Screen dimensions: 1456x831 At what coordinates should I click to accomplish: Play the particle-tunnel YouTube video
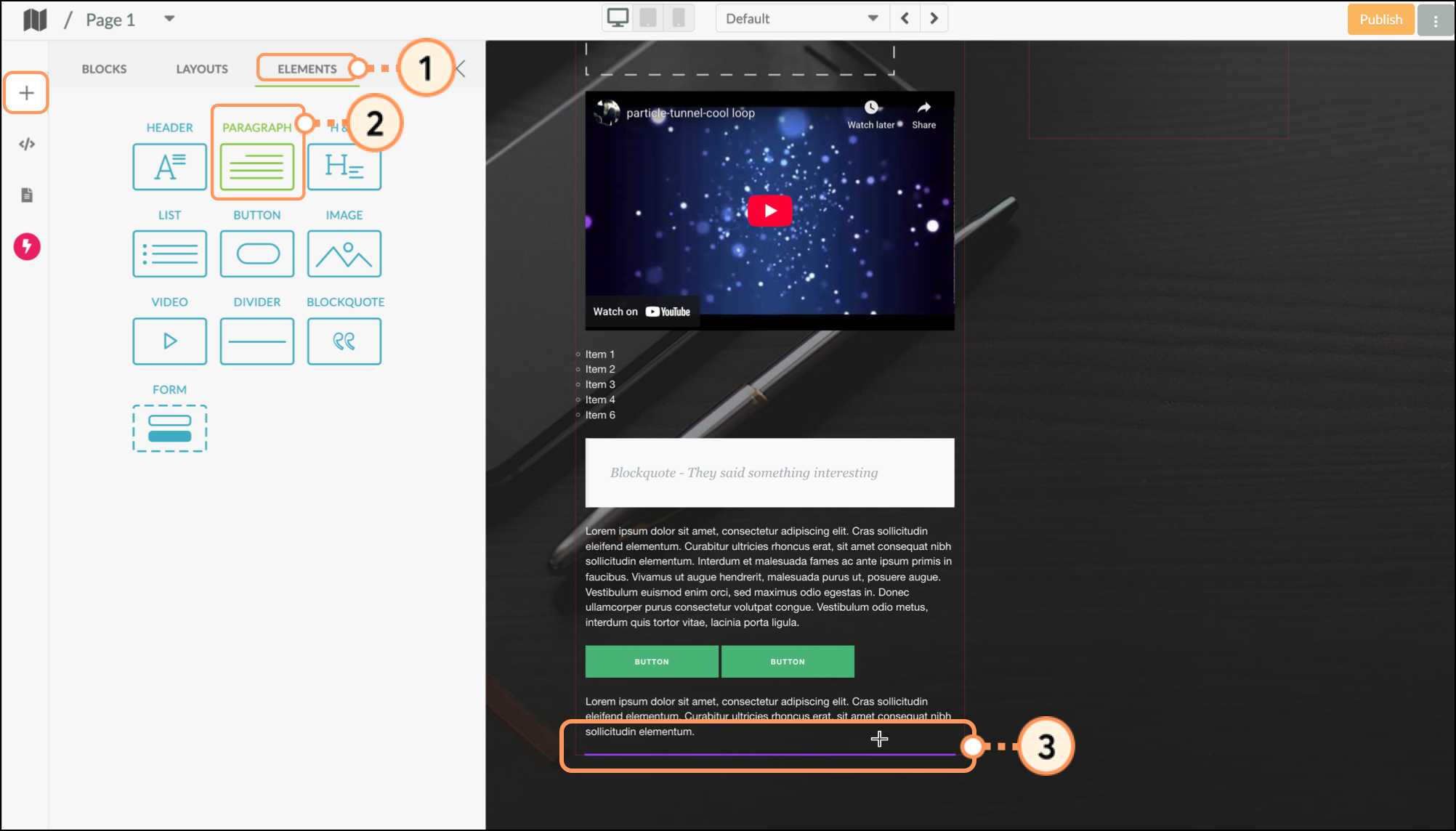769,211
